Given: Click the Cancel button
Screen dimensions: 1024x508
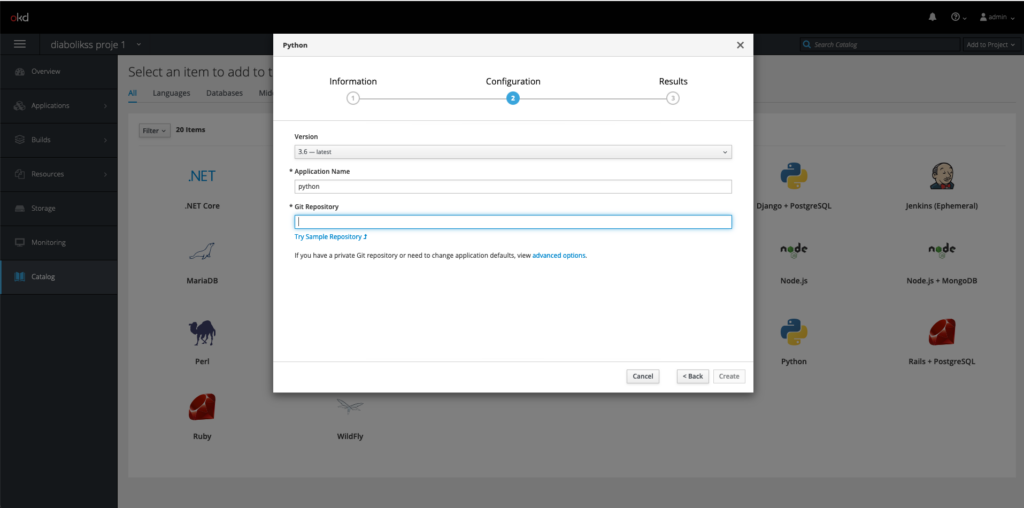Looking at the screenshot, I should click(643, 376).
